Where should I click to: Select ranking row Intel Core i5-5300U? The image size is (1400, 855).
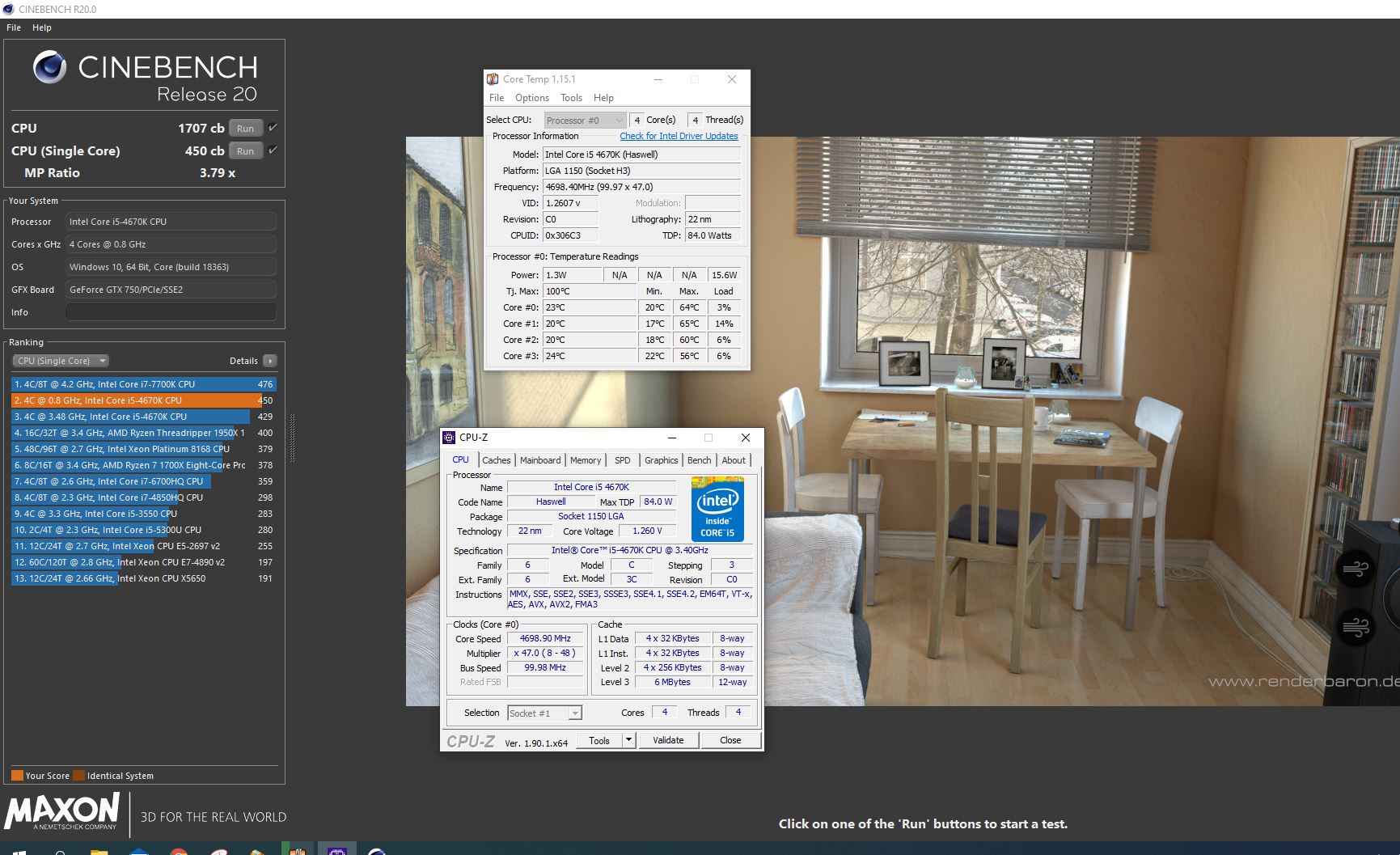tap(143, 530)
